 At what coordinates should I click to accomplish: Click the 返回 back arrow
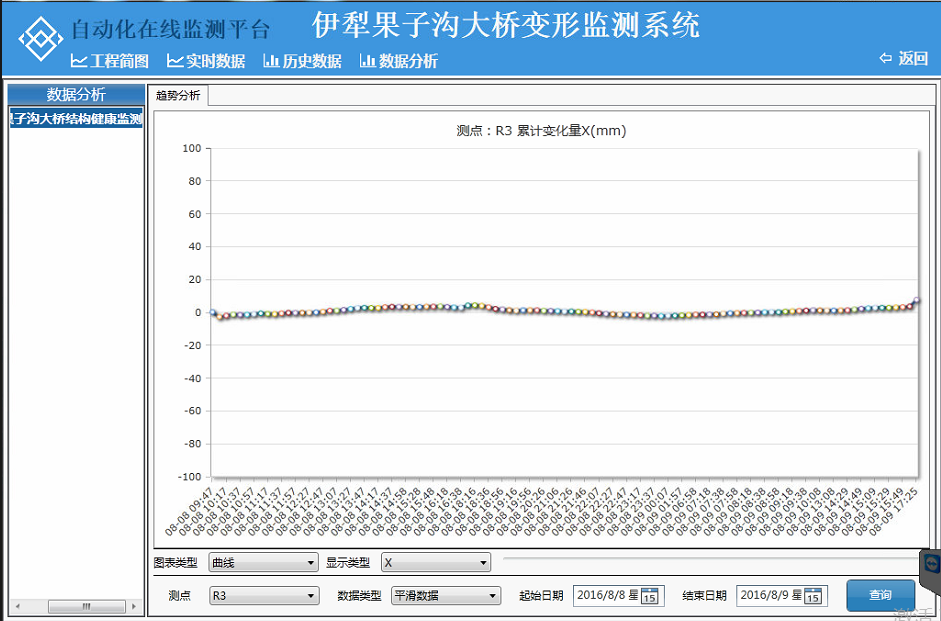pos(903,59)
